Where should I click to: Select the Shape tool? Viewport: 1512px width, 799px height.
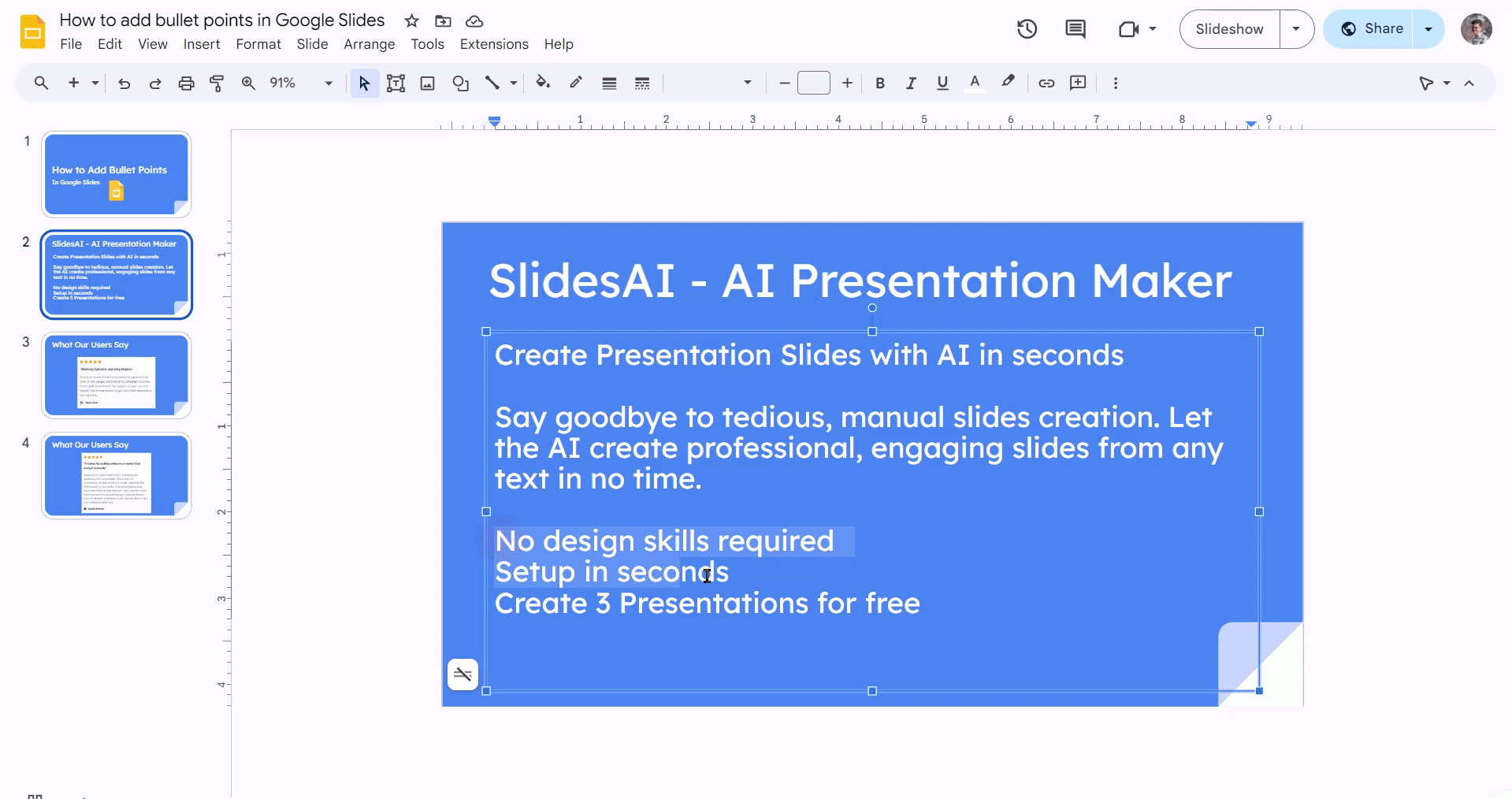(461, 83)
